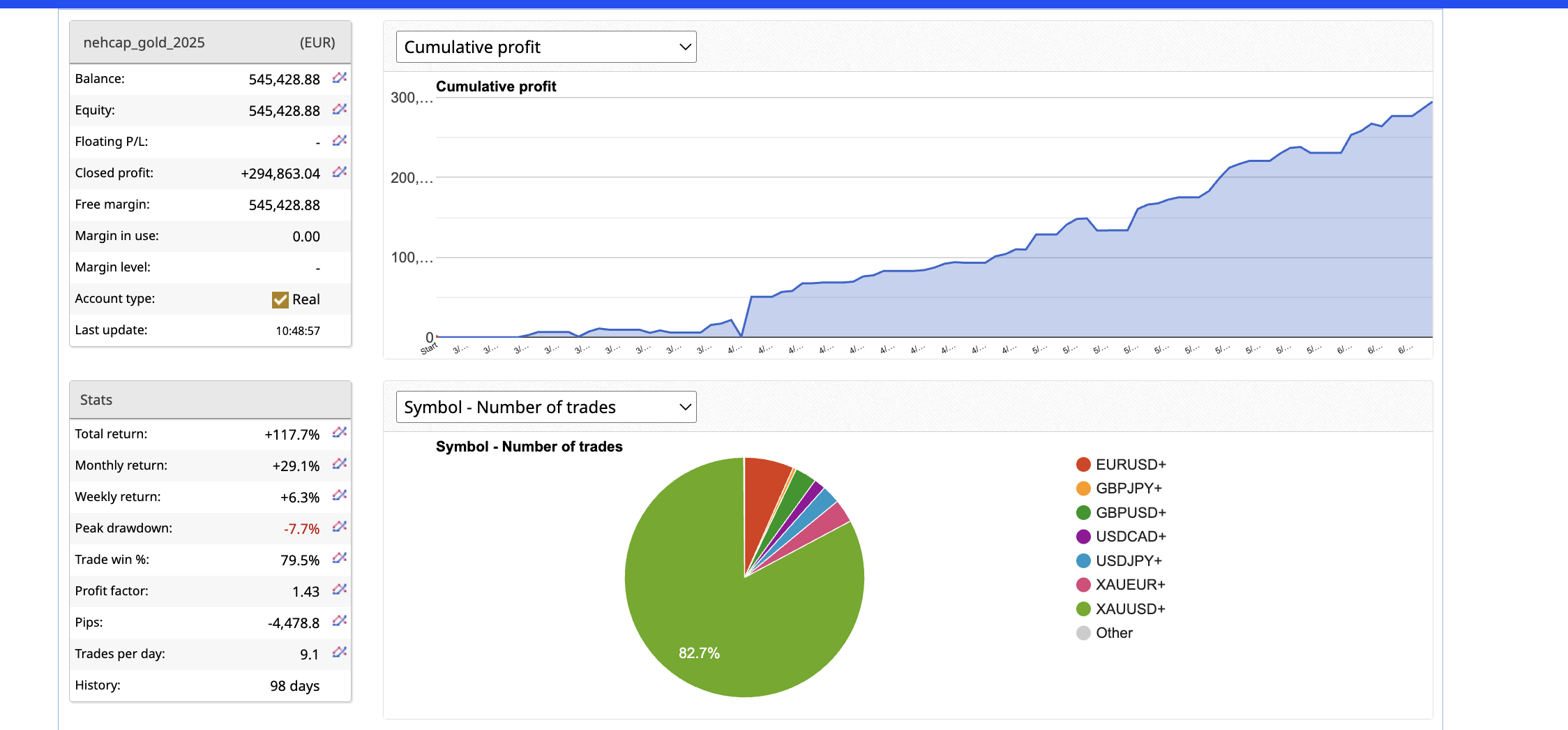The image size is (1568, 730).
Task: Open the Floating P/L chart icon
Action: [x=339, y=140]
